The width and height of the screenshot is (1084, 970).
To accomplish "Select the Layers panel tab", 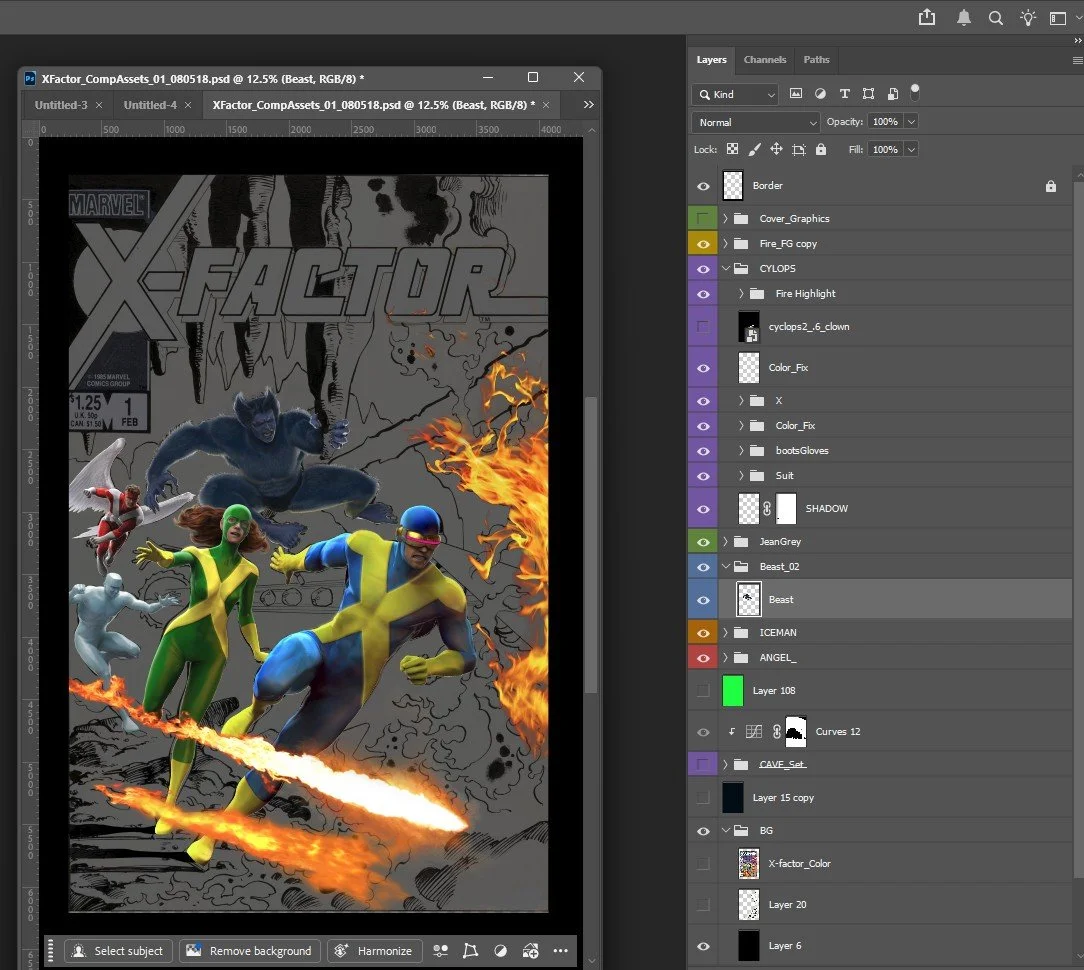I will click(x=711, y=59).
